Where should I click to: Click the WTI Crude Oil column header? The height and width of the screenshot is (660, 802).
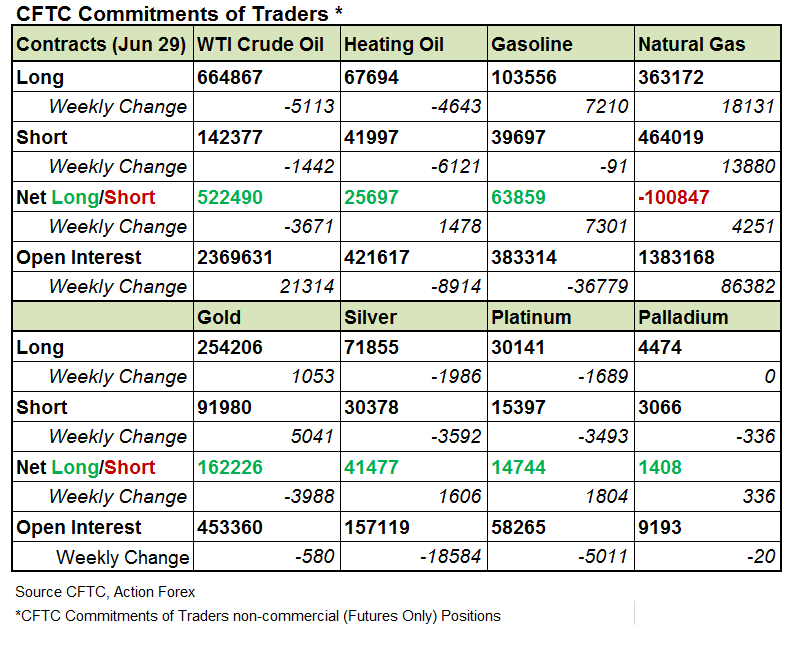(262, 45)
